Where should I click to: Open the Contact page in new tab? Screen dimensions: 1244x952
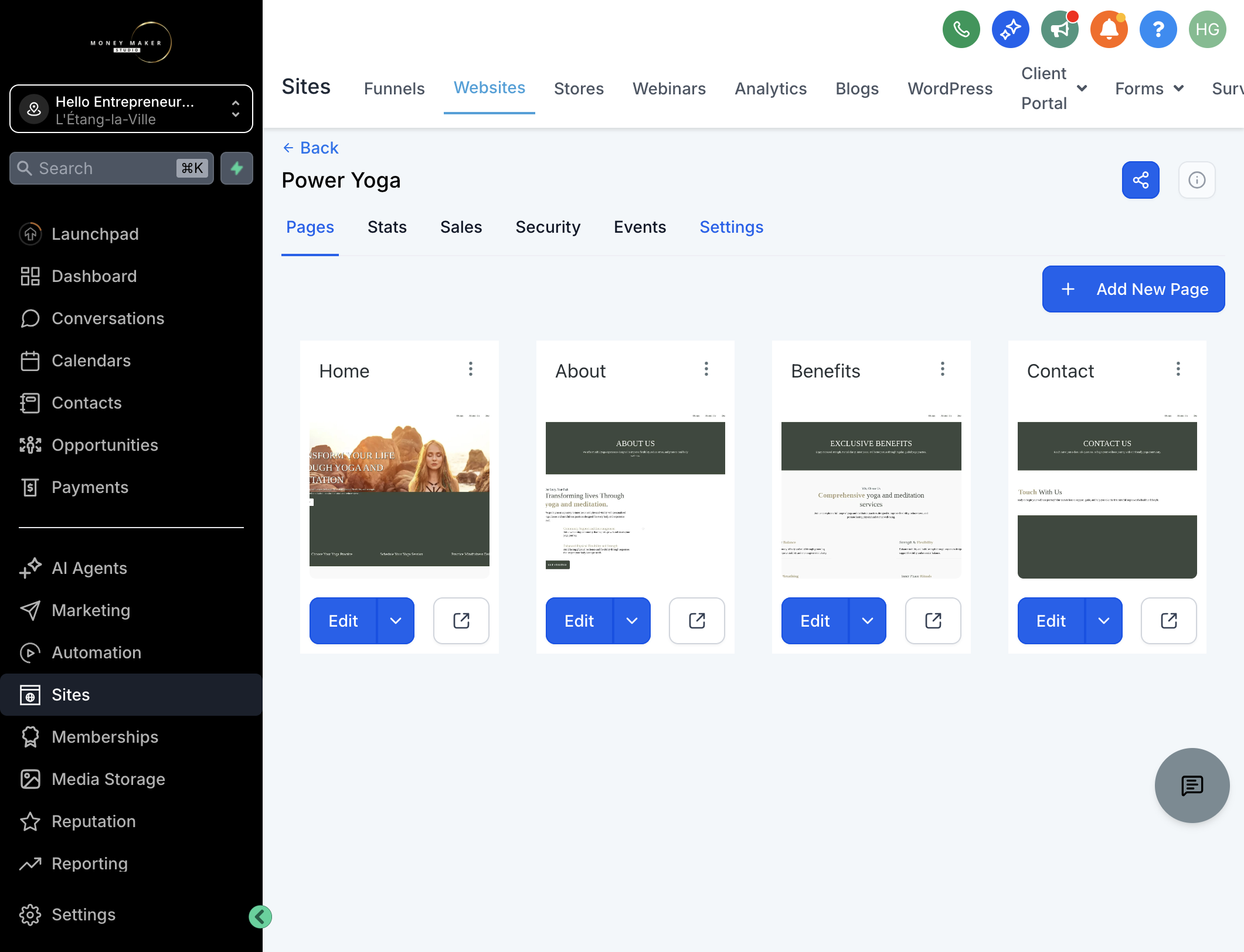(x=1168, y=621)
